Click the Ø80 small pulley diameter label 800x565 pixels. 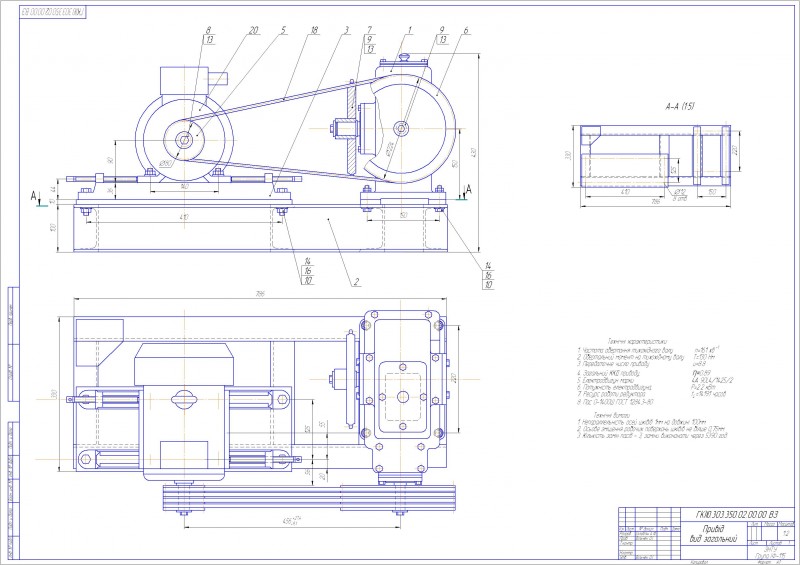(165, 163)
